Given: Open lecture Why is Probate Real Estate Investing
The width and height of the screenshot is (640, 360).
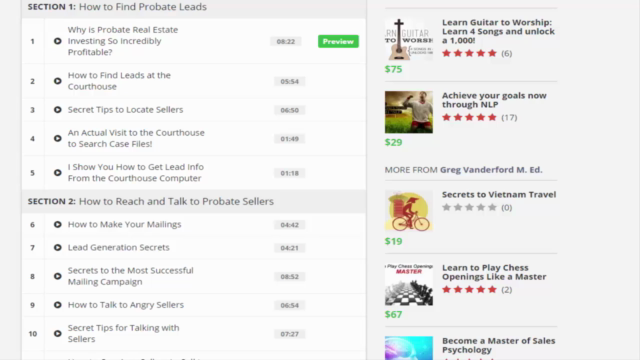Looking at the screenshot, I should (122, 41).
